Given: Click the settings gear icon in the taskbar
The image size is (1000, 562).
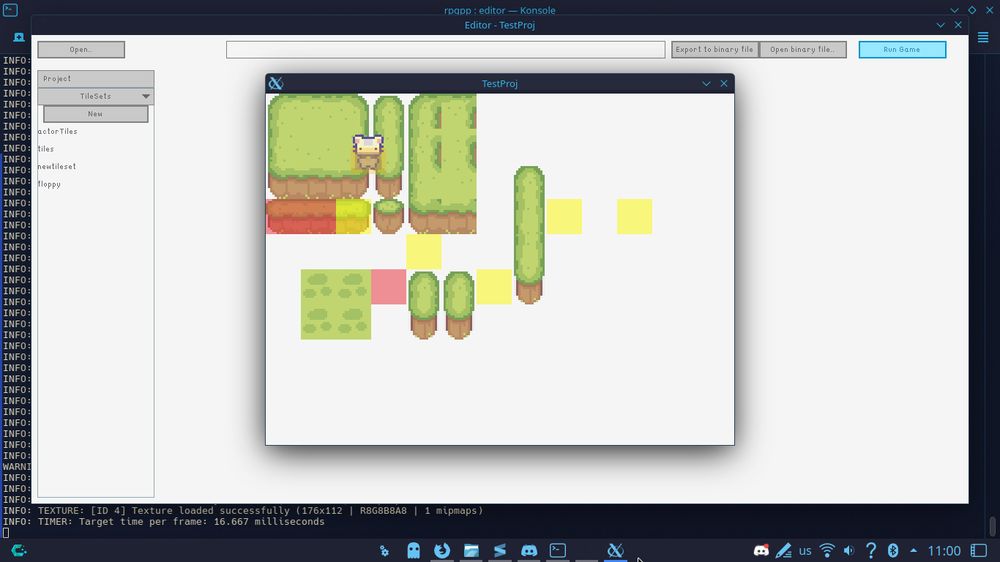Looking at the screenshot, I should (384, 551).
